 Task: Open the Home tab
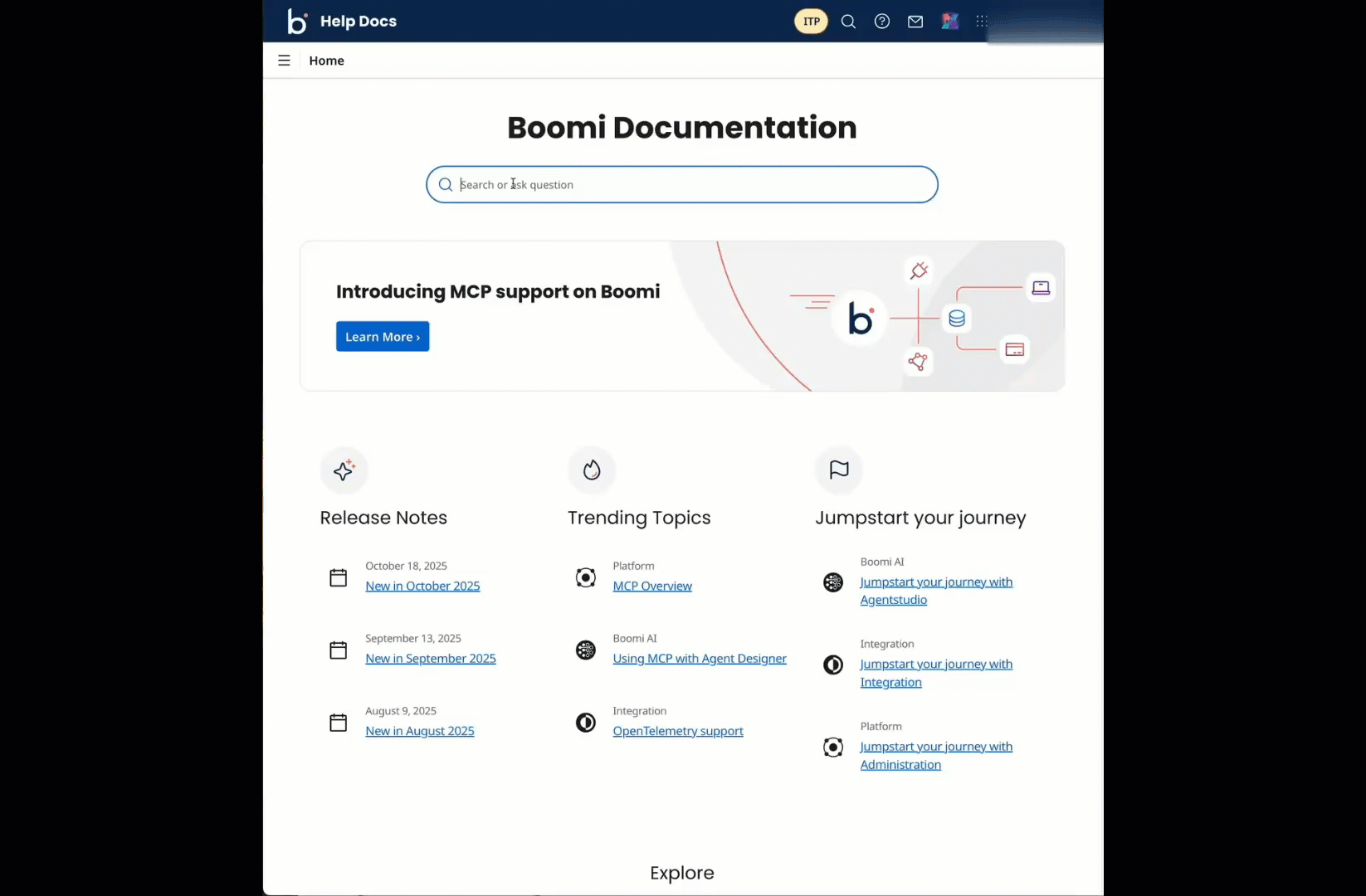click(326, 60)
